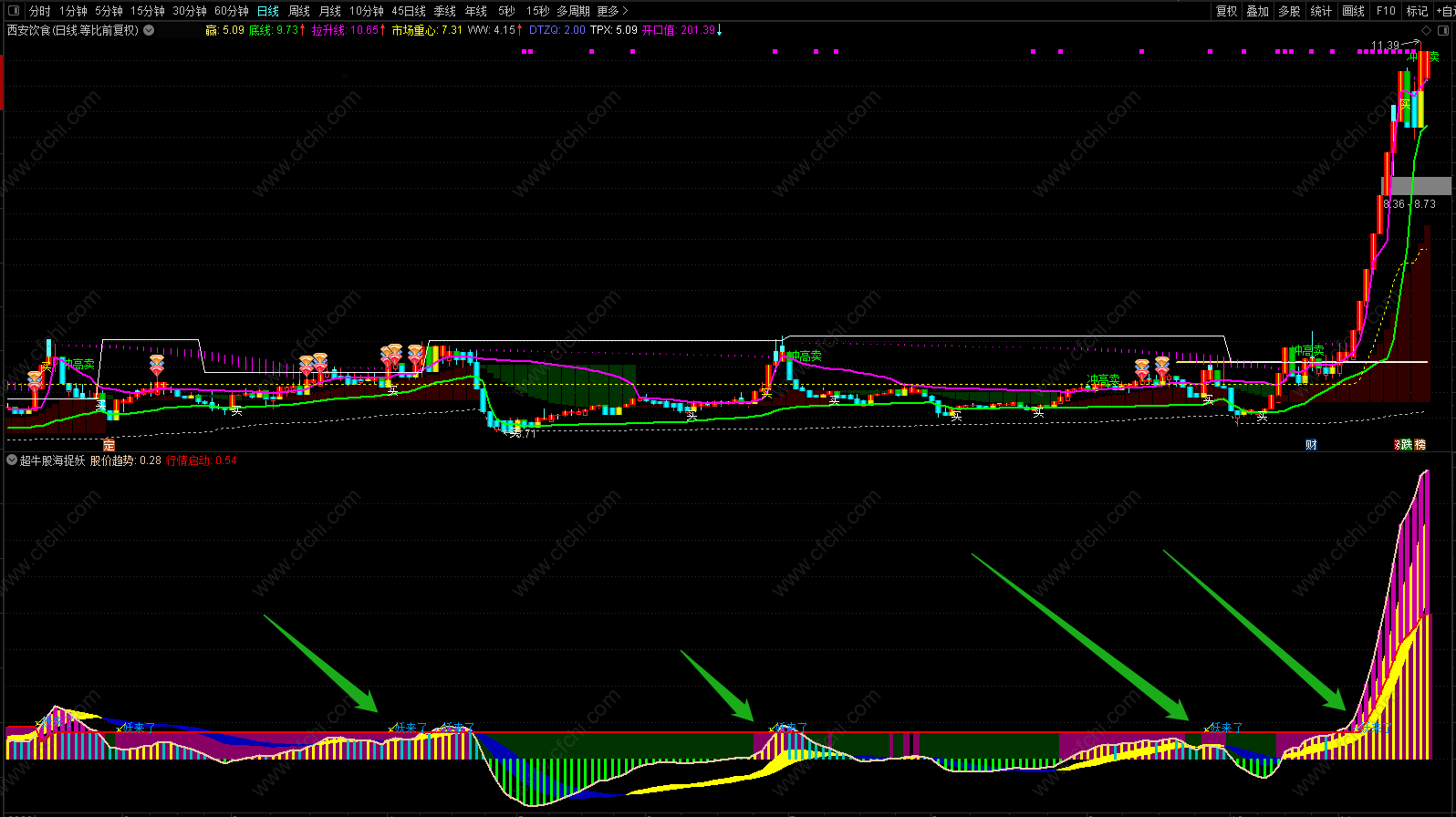Switch to 月线 monthly period

(329, 11)
